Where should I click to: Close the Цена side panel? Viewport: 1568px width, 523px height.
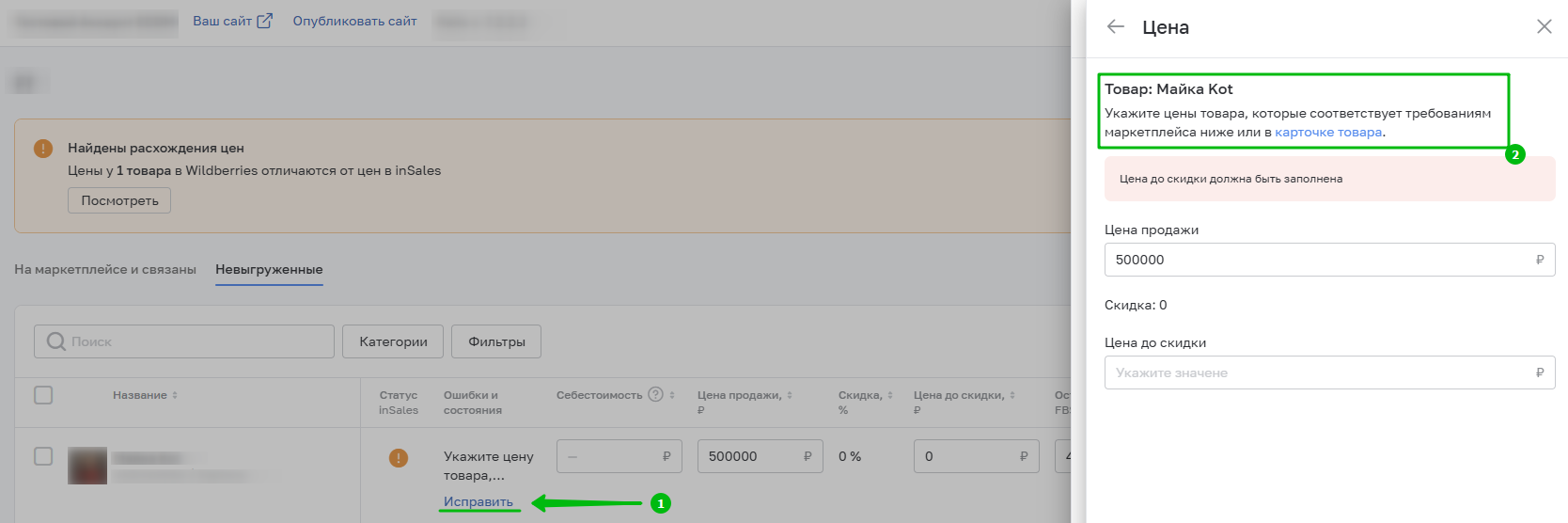point(1544,27)
